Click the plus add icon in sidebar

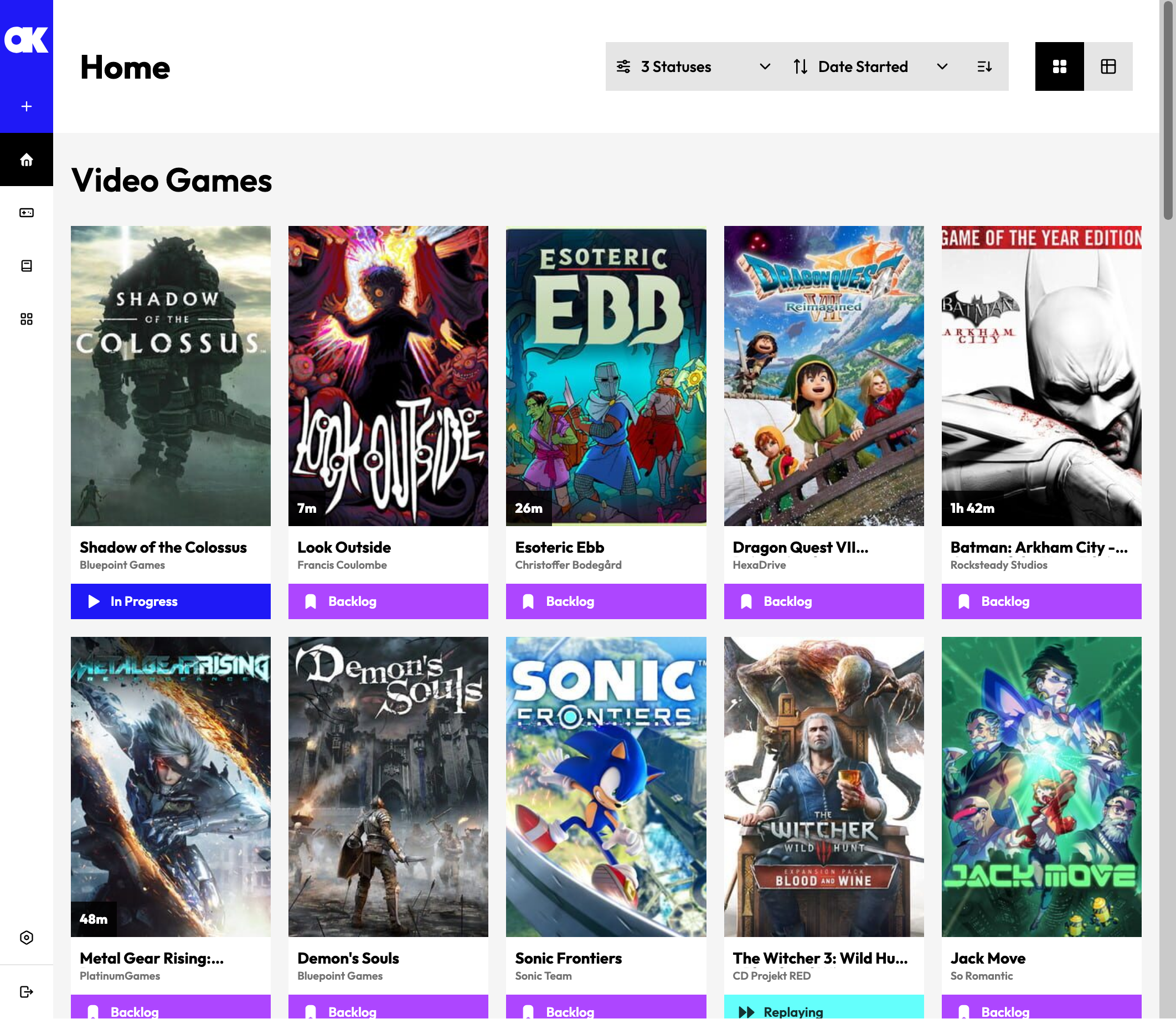click(x=26, y=106)
